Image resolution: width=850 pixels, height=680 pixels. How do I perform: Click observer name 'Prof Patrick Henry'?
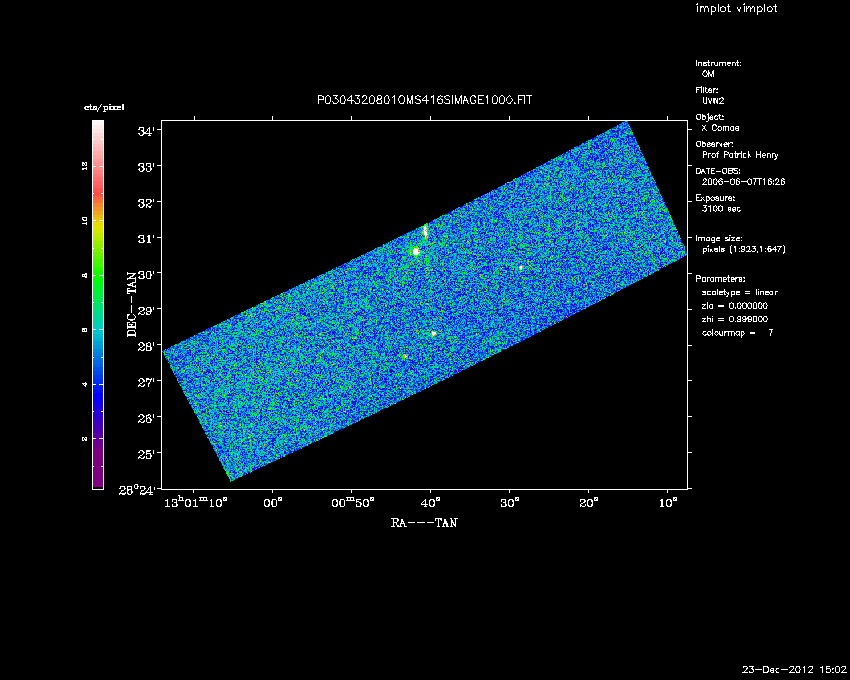(x=740, y=155)
